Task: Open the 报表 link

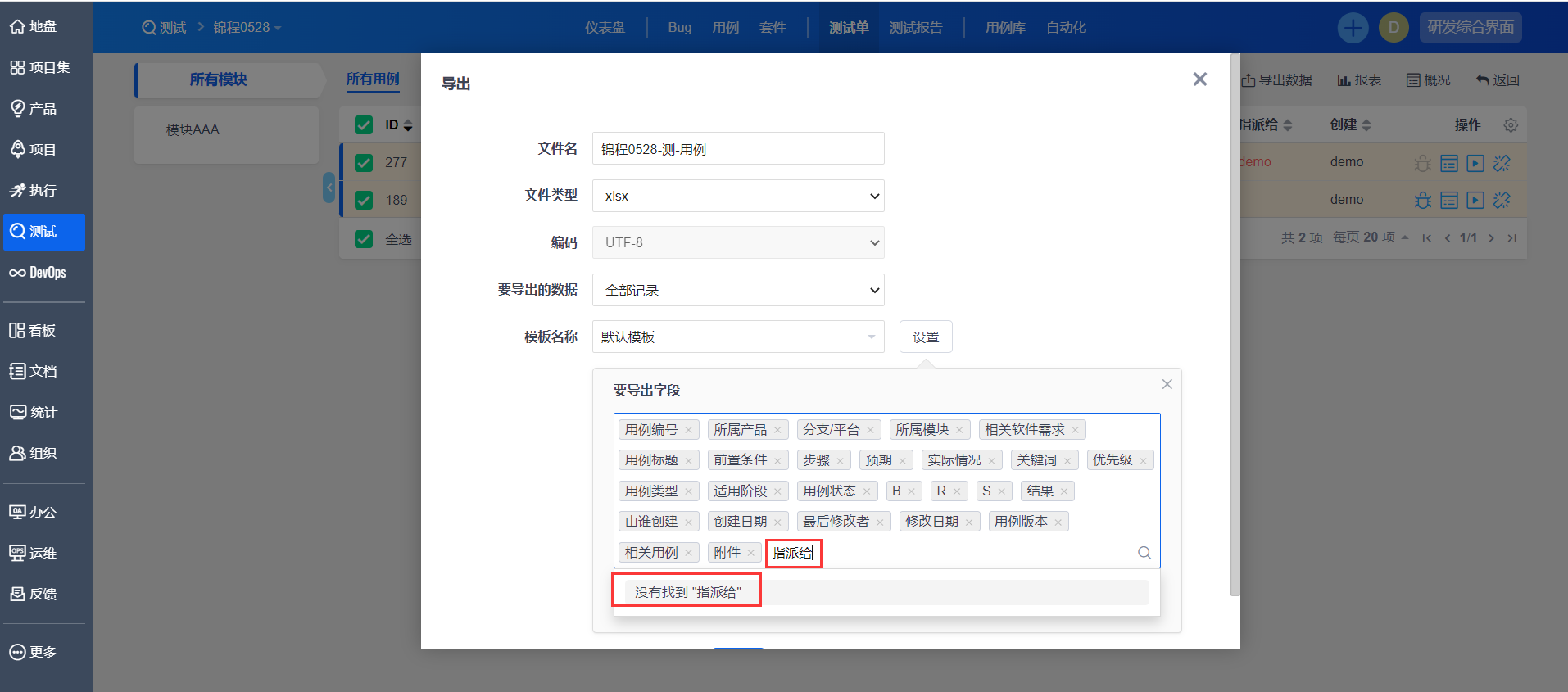Action: pos(1359,80)
